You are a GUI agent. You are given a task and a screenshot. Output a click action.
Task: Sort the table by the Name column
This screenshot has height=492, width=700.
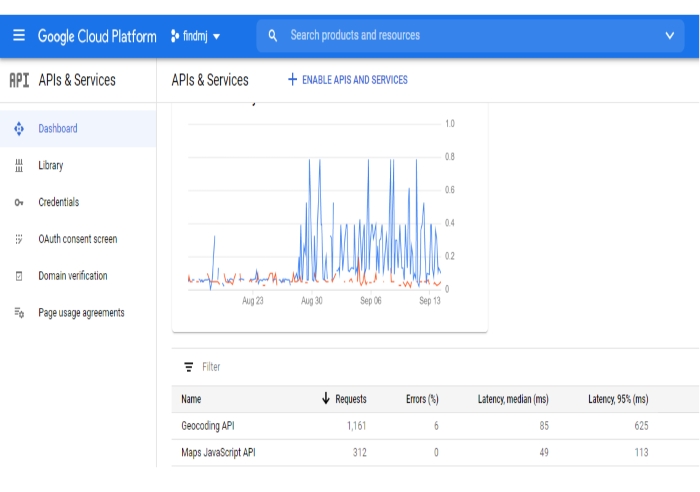tap(191, 399)
